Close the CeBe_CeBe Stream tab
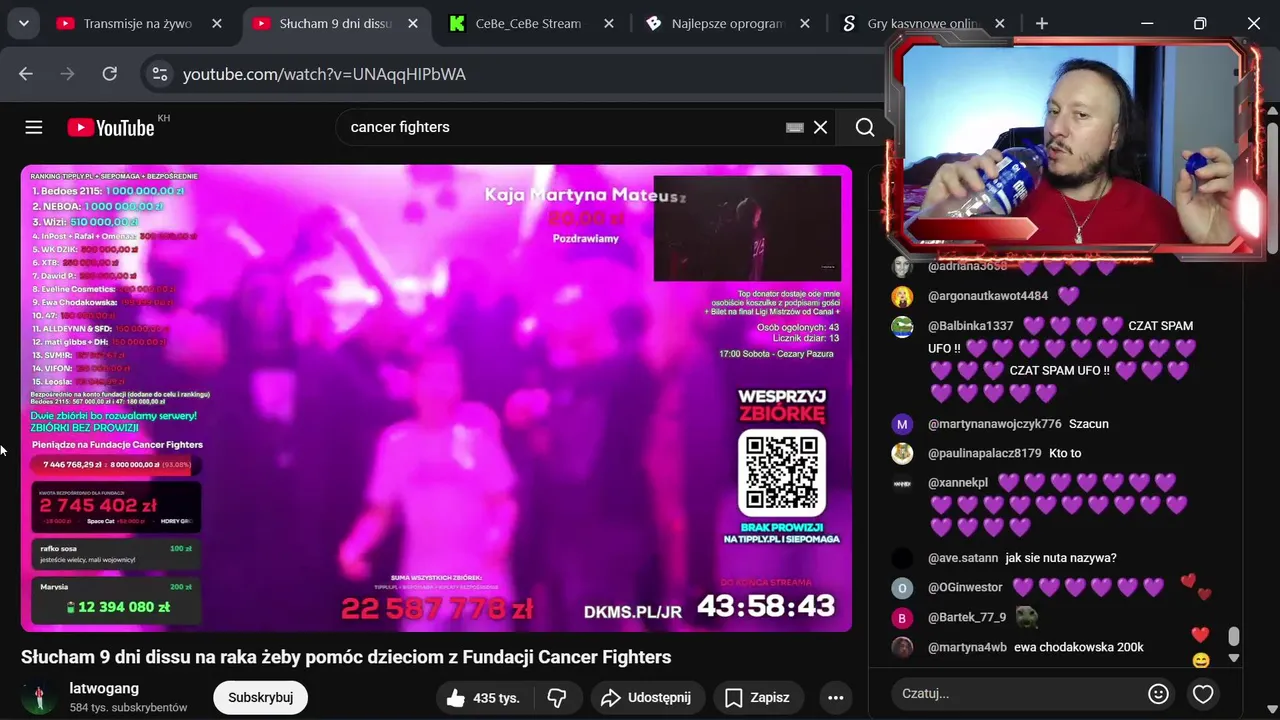This screenshot has width=1280, height=720. pyautogui.click(x=609, y=23)
